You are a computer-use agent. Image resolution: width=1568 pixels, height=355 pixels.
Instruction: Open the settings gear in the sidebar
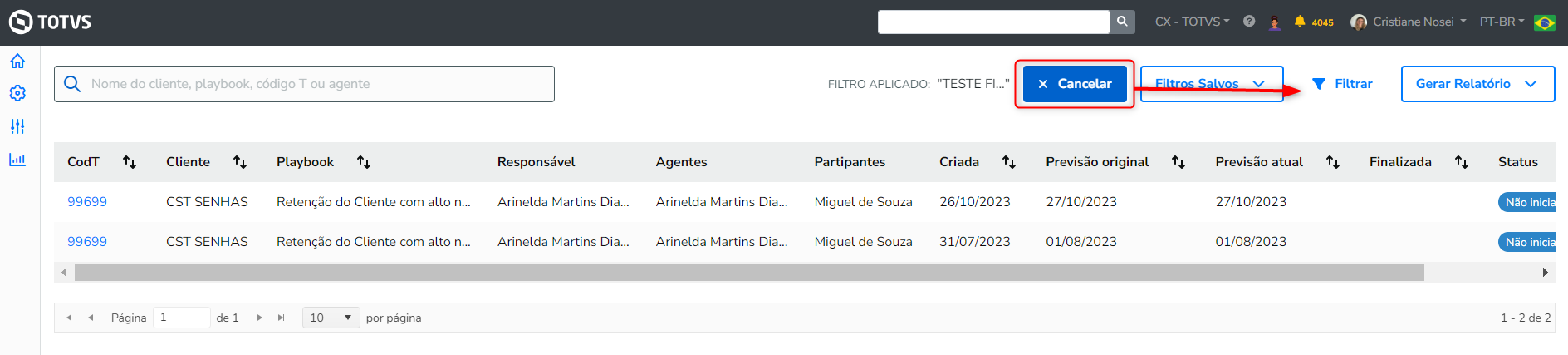pos(17,93)
